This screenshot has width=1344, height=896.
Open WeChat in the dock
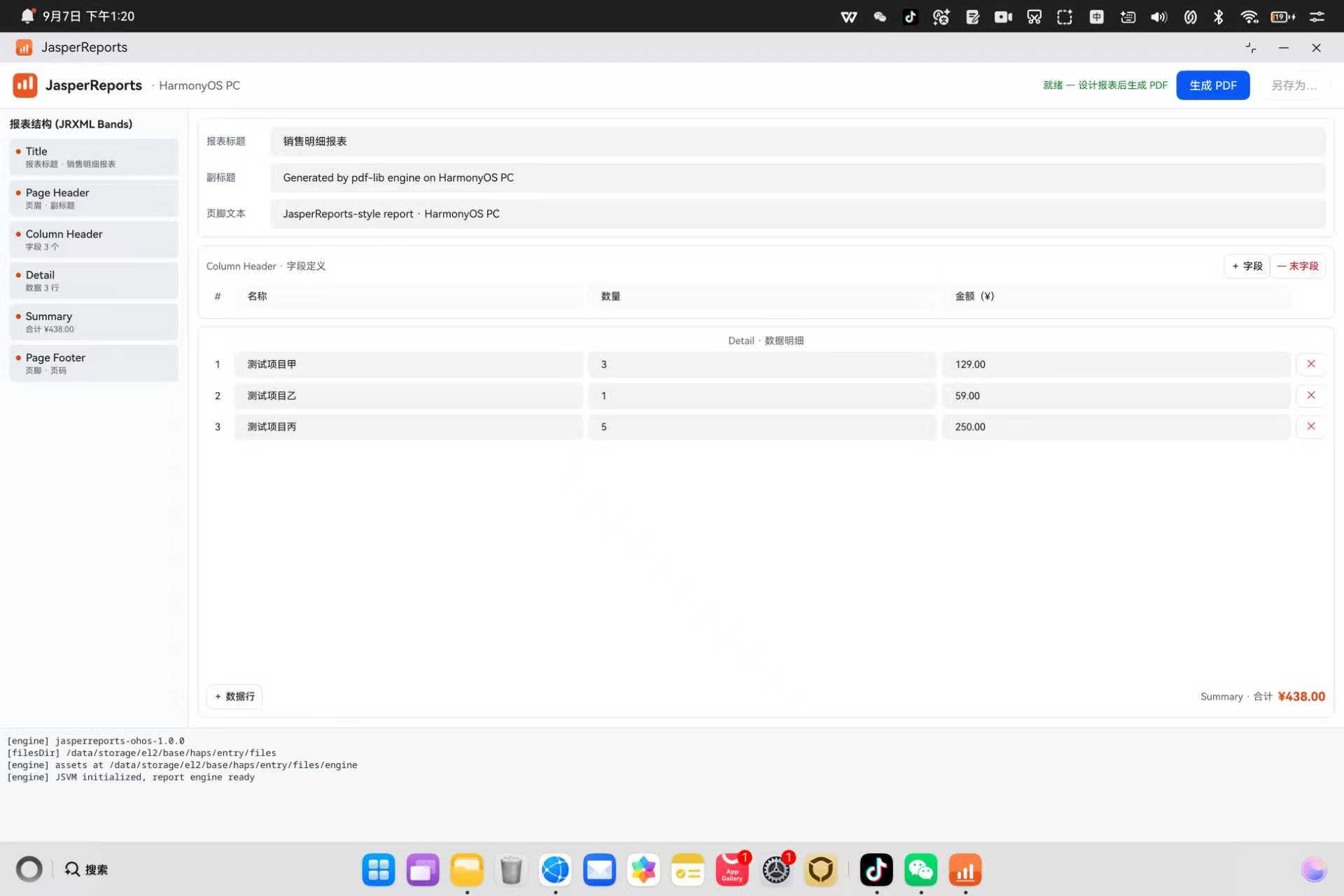(920, 870)
